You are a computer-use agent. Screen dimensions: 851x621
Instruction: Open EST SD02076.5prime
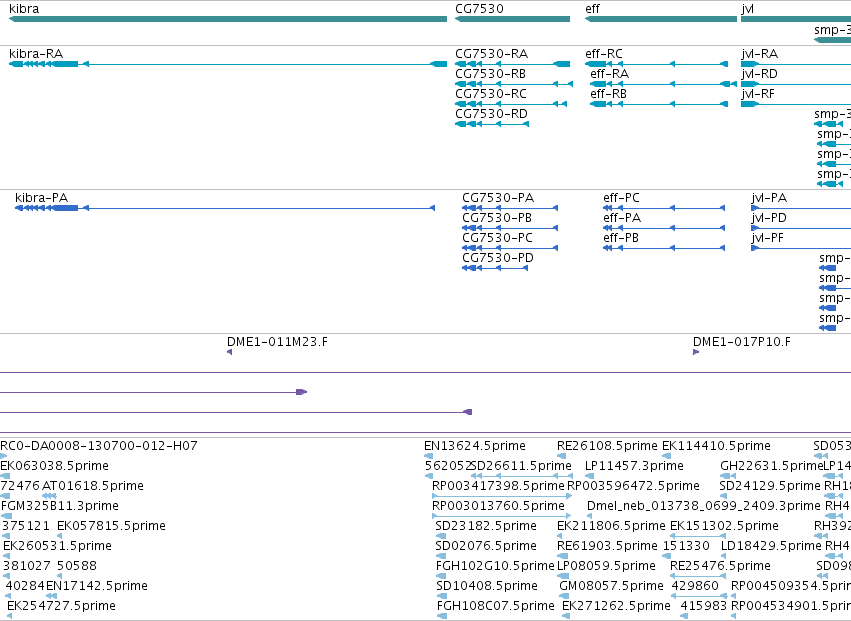point(486,546)
